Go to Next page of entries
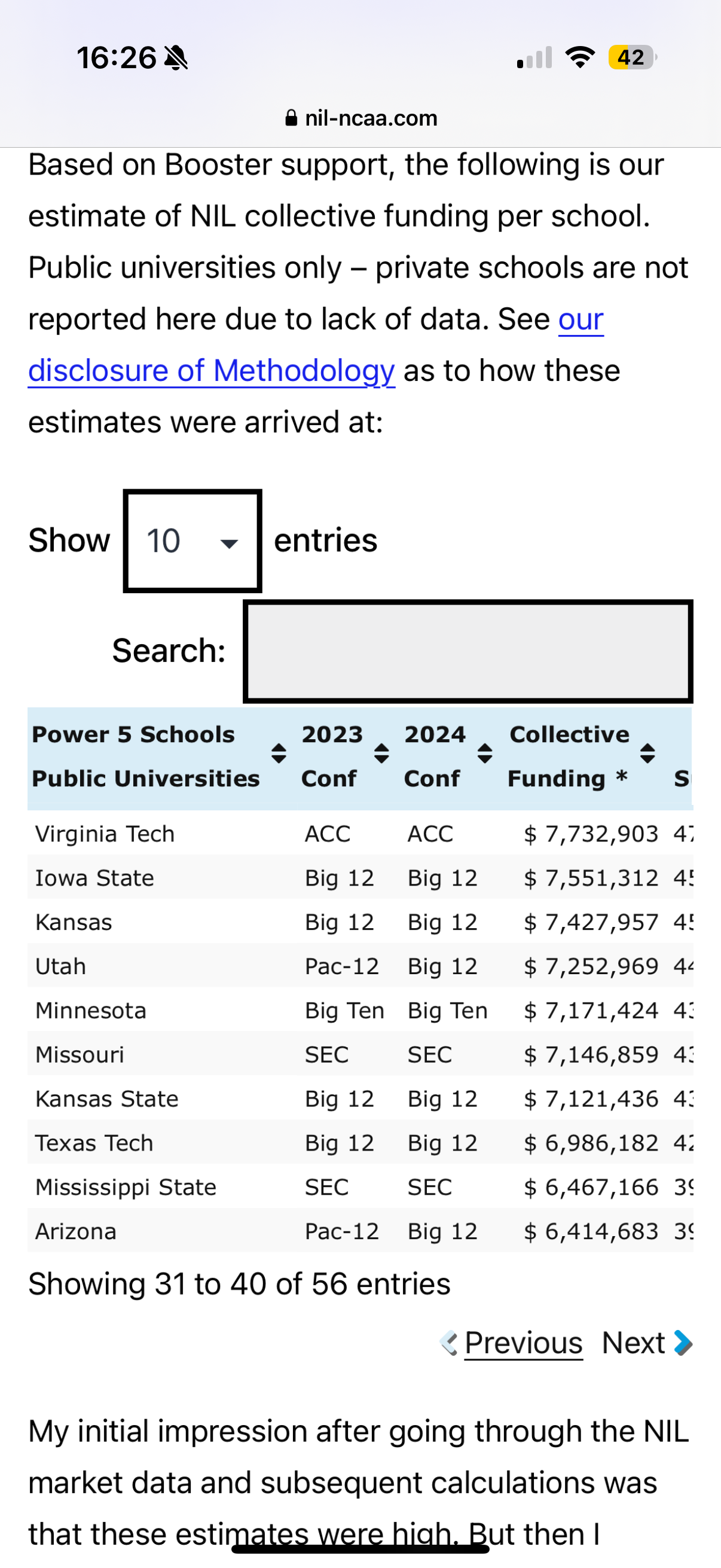The image size is (721, 1568). click(x=633, y=1343)
